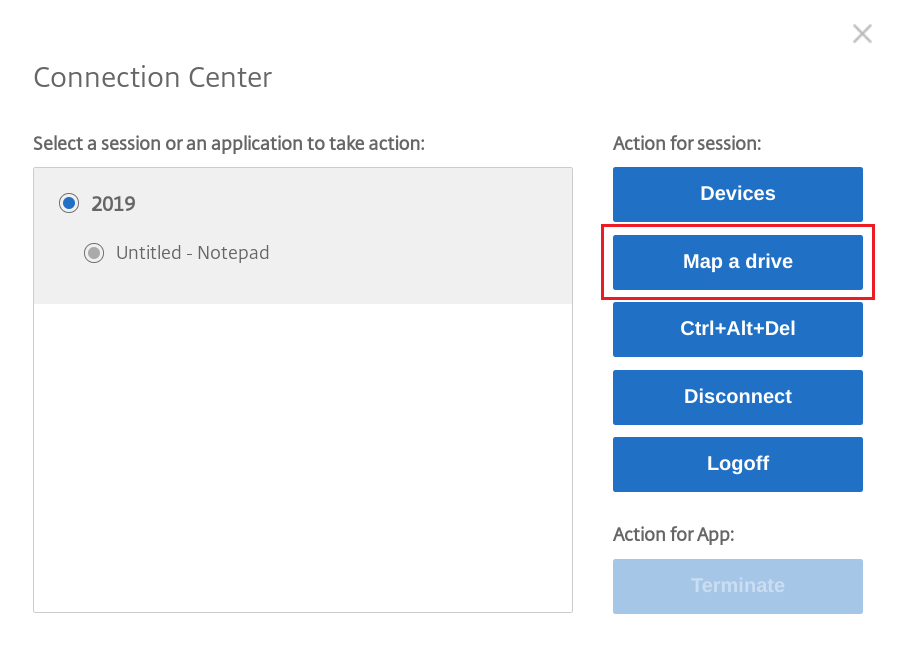Select the 2019 session radio button
This screenshot has width=898, height=649.
[x=68, y=203]
